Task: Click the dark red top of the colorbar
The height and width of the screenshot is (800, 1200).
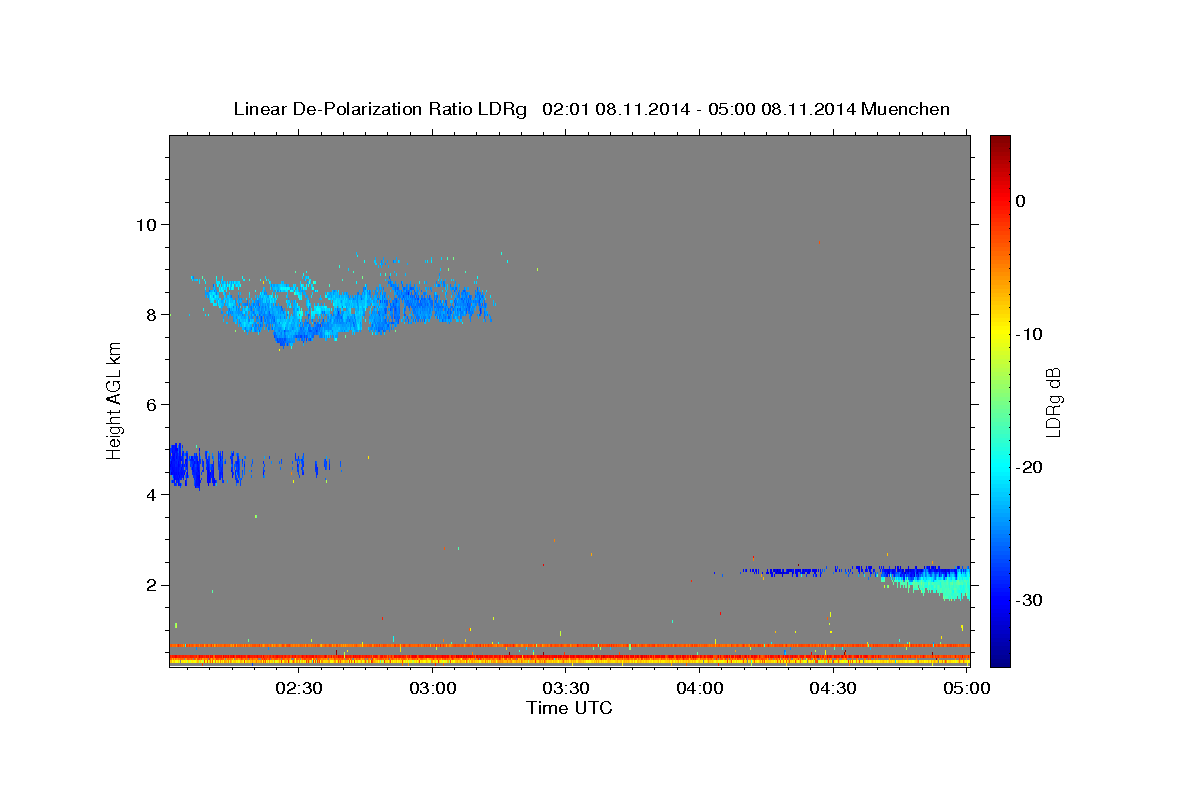Action: (x=1000, y=142)
